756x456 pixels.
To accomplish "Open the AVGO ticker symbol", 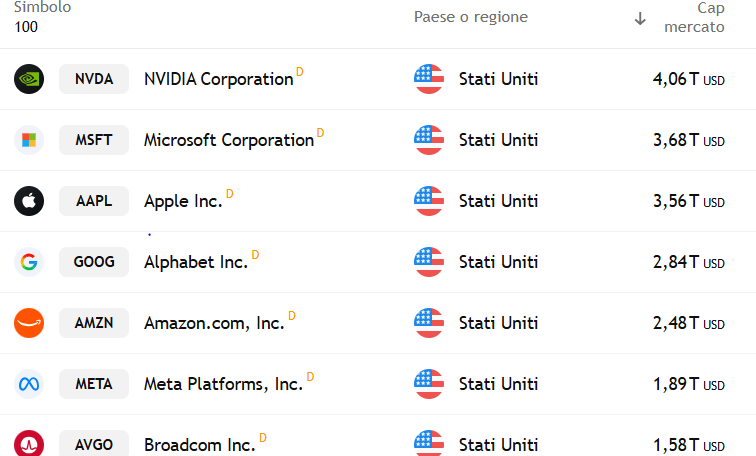I will coord(94,443).
